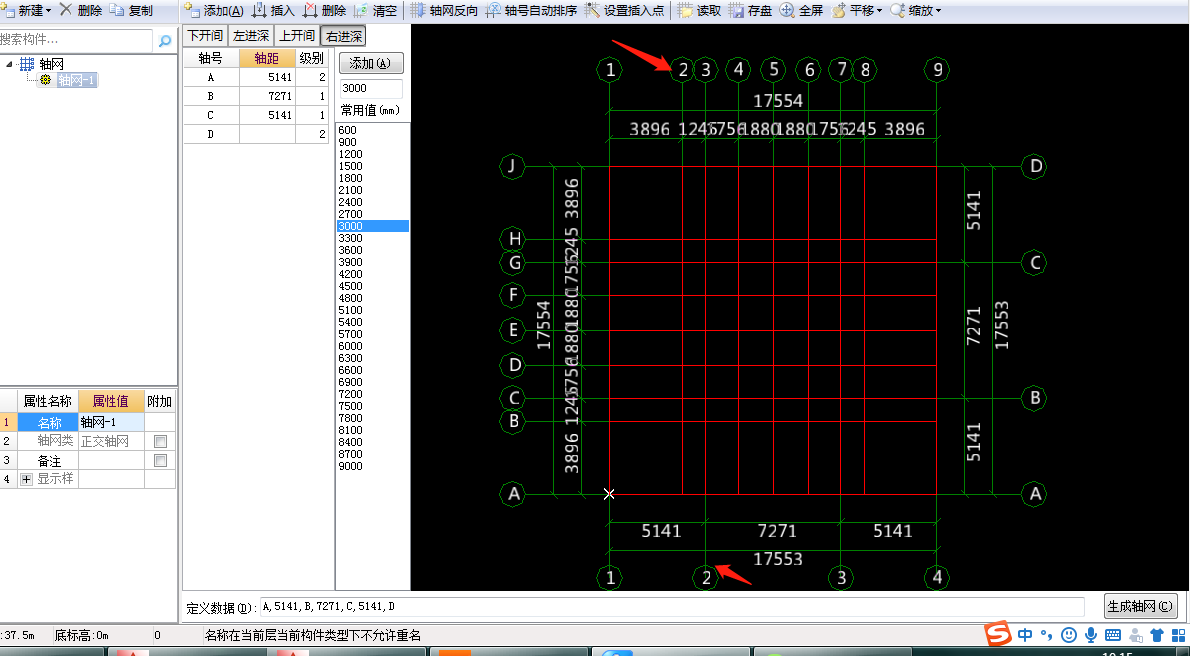Click the 插入 insert-axis toolbar icon

pyautogui.click(x=259, y=11)
